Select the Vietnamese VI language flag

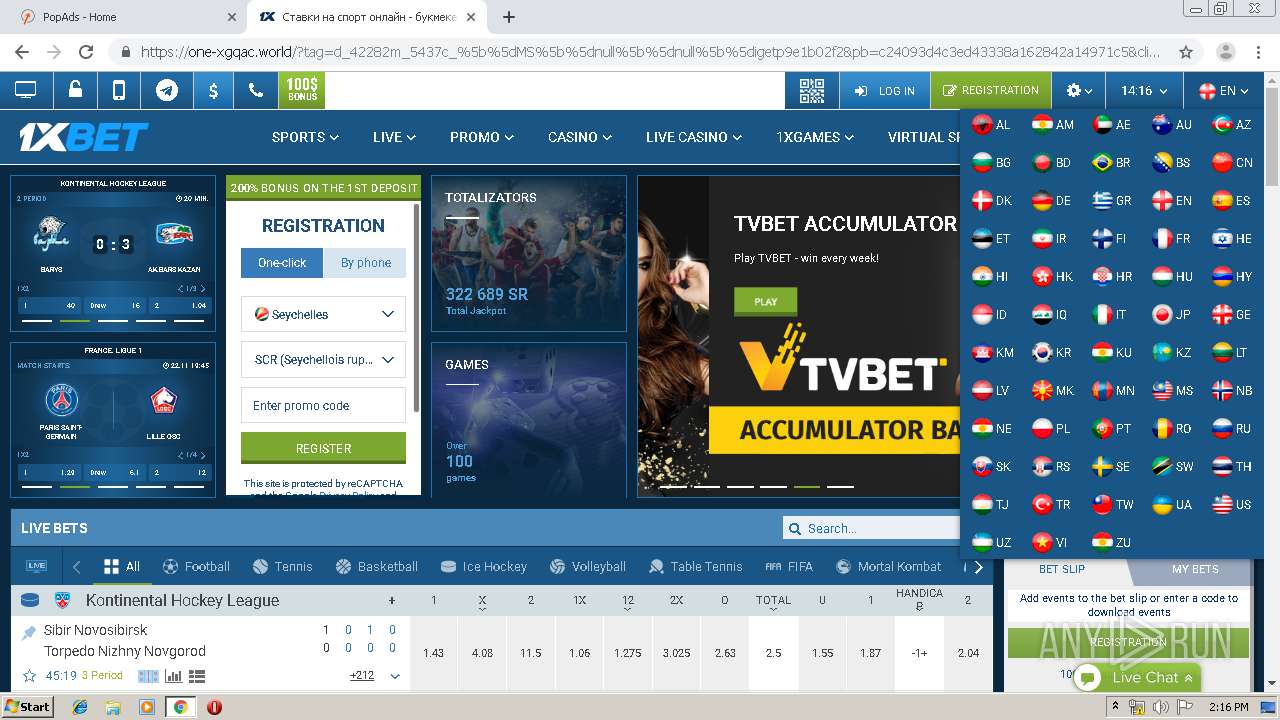coord(1051,542)
